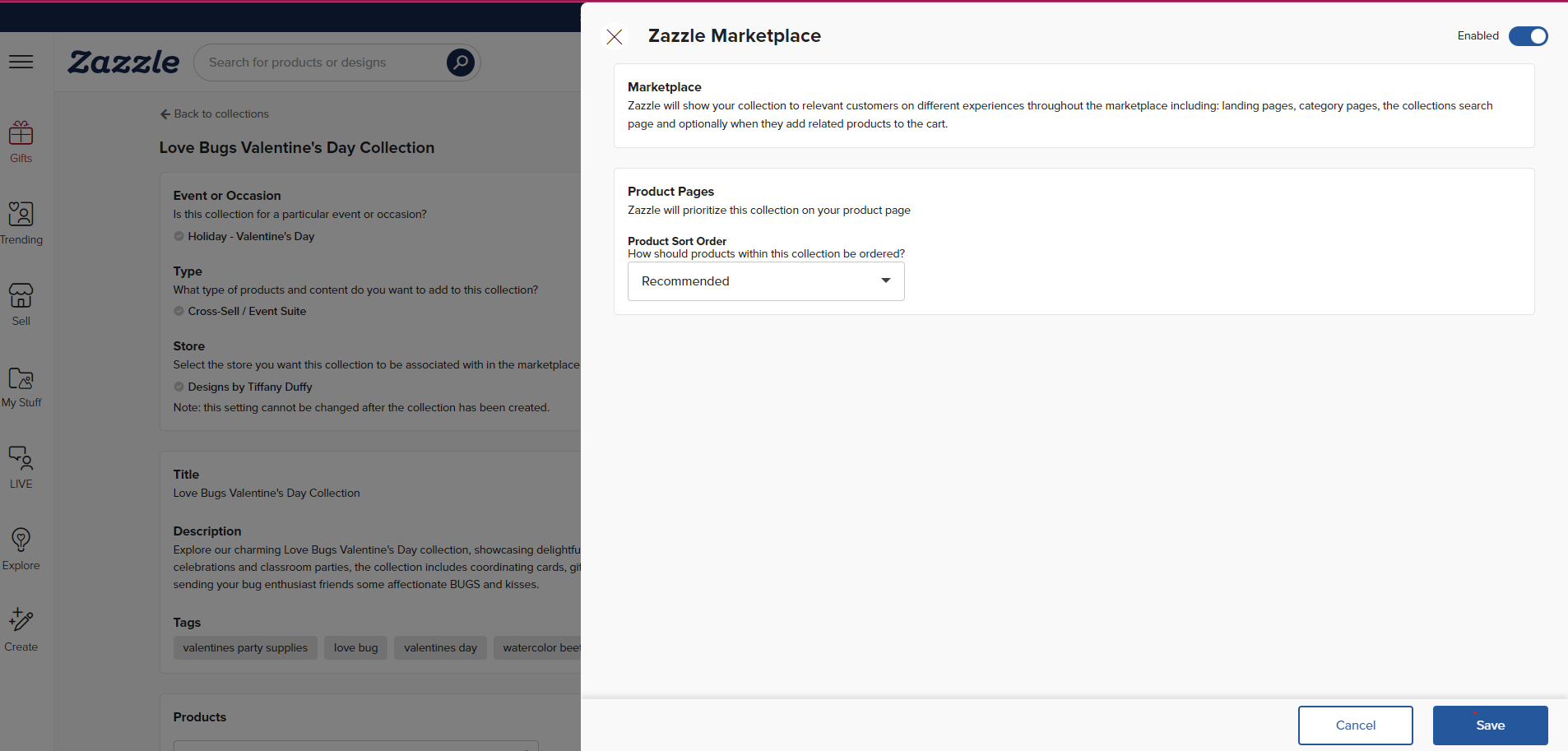This screenshot has height=751, width=1568.
Task: Click the 'Love Bugs Valentine's Day Collection' page heading
Action: tap(297, 148)
